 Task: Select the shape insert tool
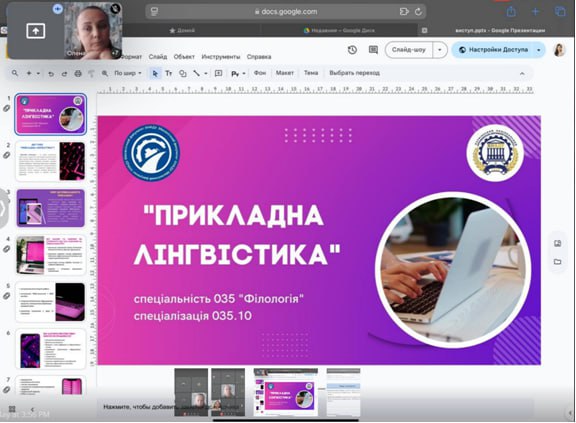click(183, 73)
